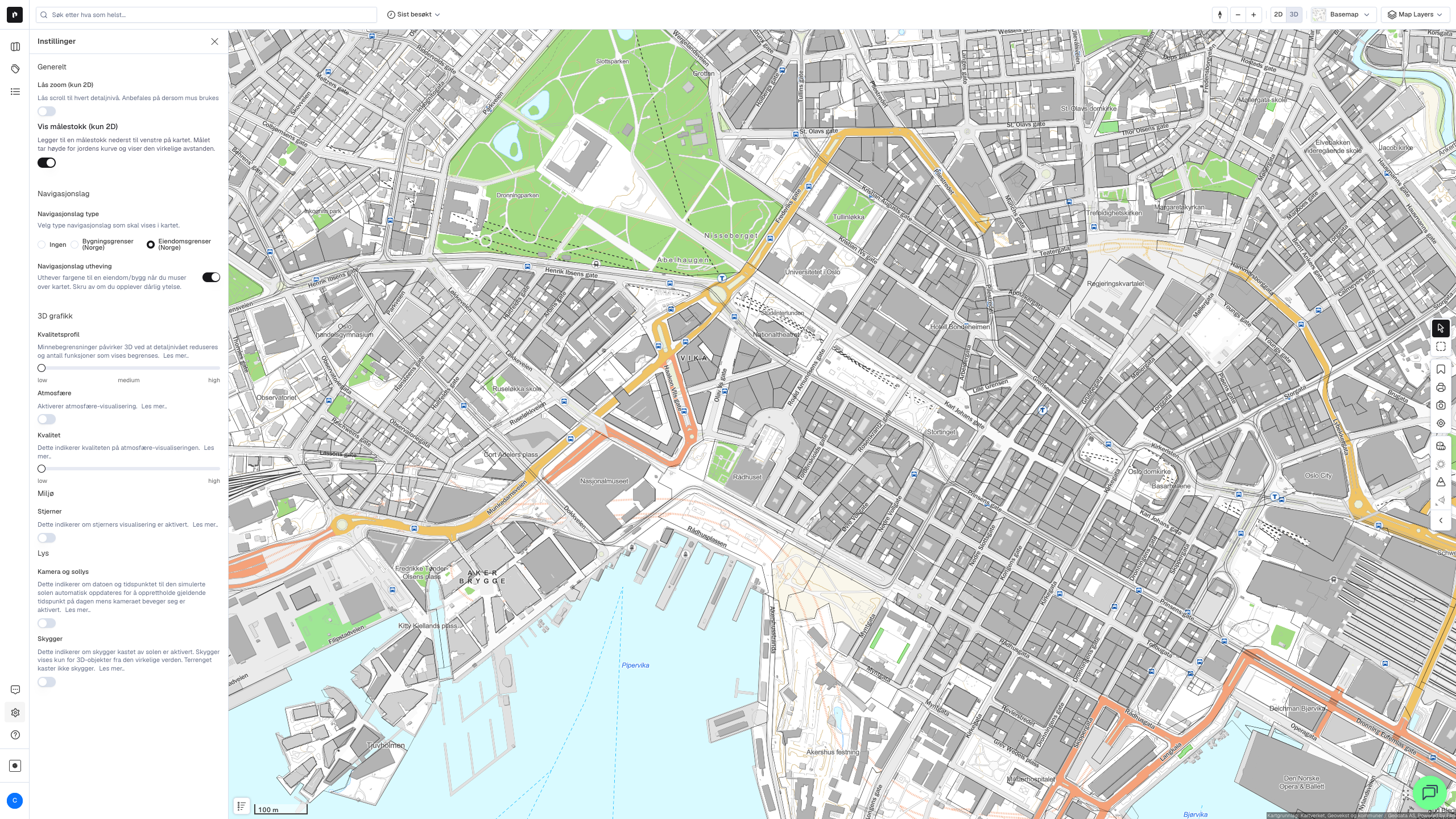Enable the Kamera og sollys toggle
The width and height of the screenshot is (1456, 819).
coord(47,623)
